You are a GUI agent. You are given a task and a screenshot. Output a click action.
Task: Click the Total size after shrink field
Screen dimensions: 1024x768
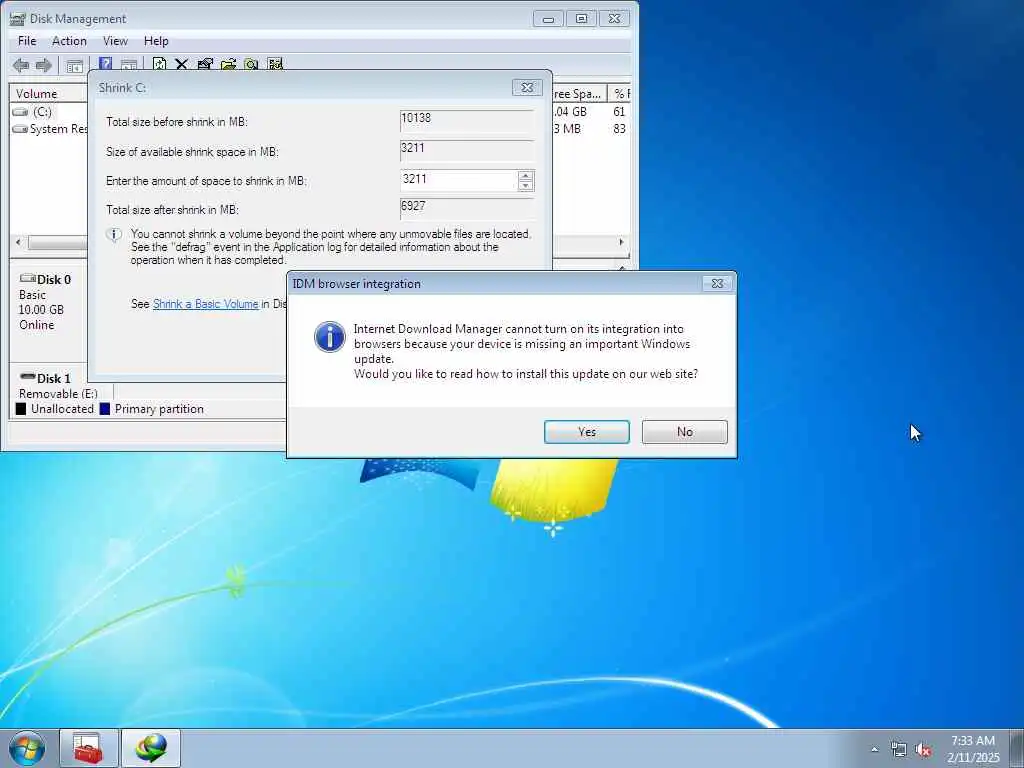pyautogui.click(x=466, y=208)
